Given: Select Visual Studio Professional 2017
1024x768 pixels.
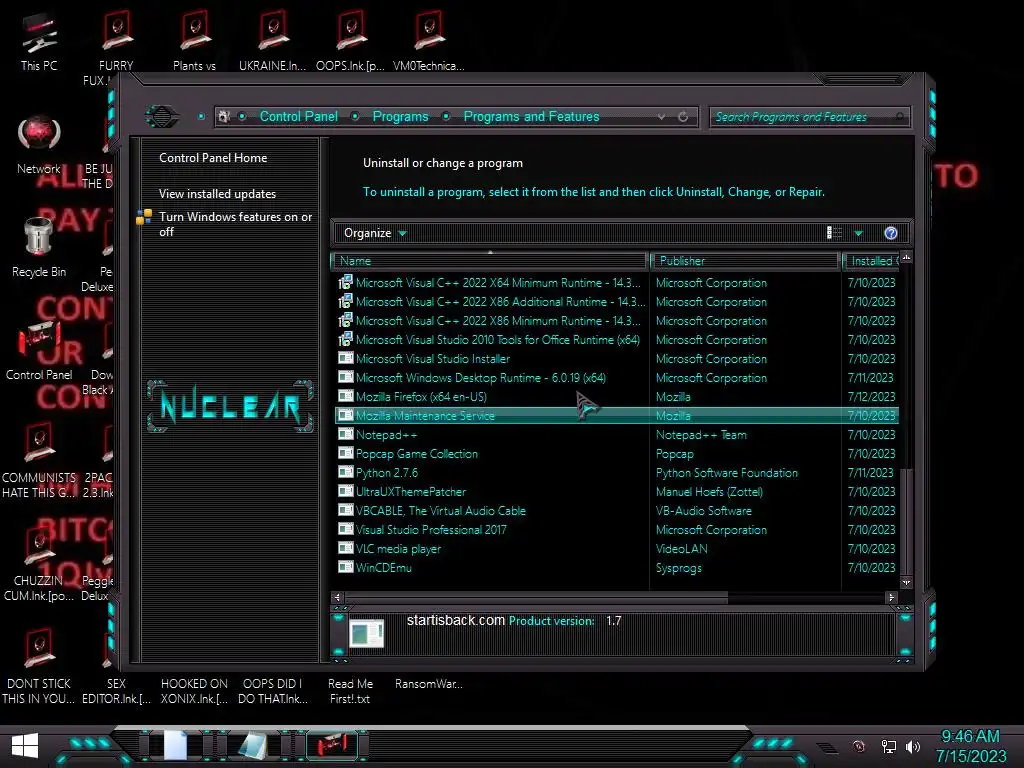Looking at the screenshot, I should pyautogui.click(x=616, y=529).
